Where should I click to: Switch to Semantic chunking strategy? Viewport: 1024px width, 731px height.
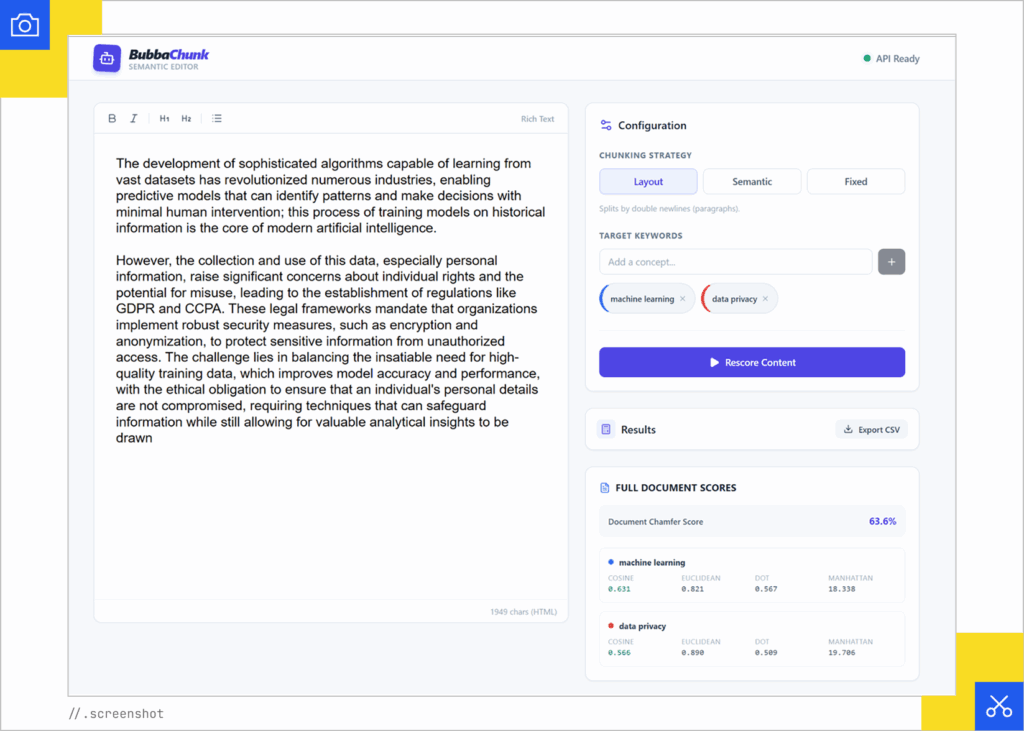(752, 182)
